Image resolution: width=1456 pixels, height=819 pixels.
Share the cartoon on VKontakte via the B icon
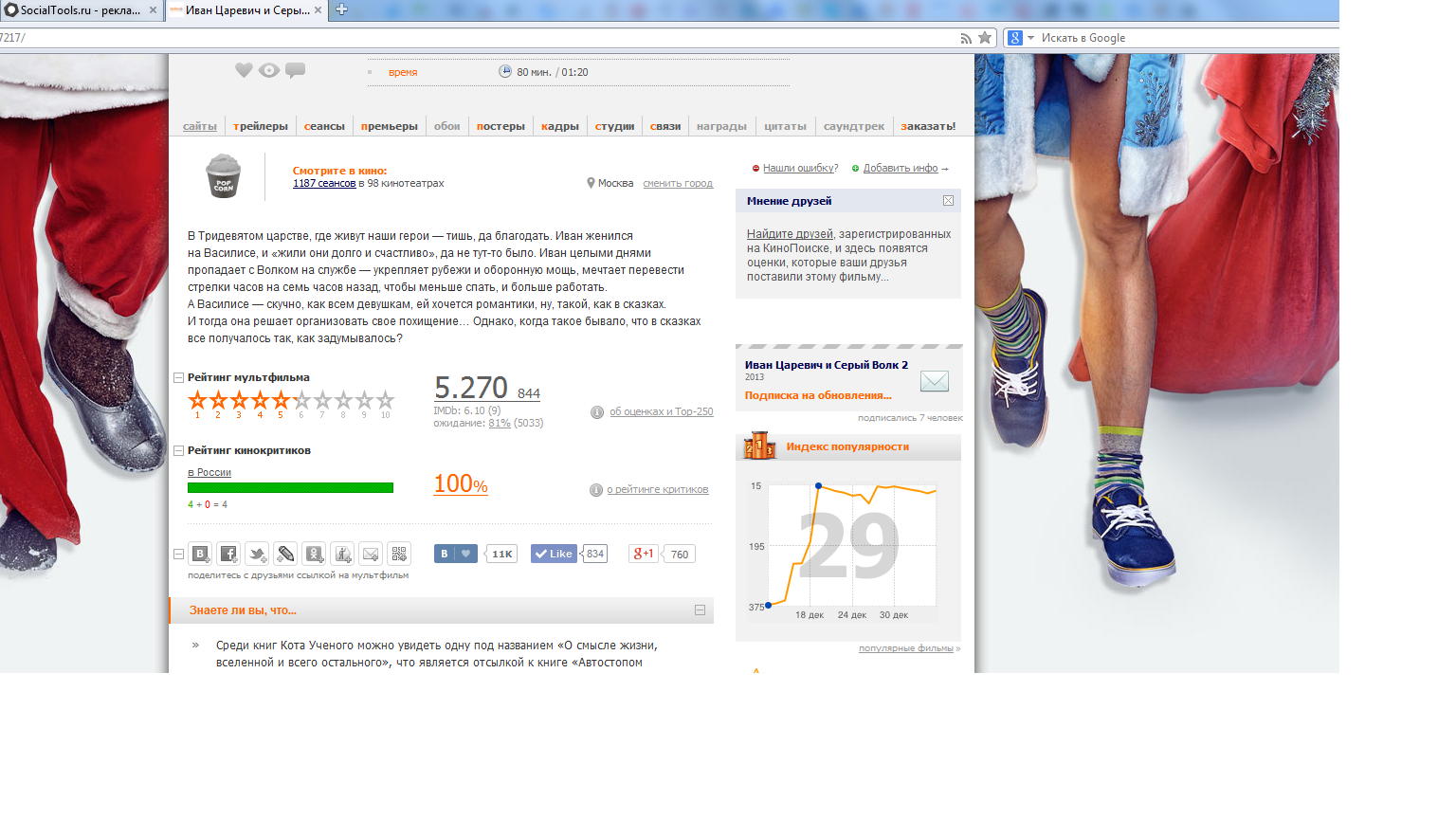point(200,554)
